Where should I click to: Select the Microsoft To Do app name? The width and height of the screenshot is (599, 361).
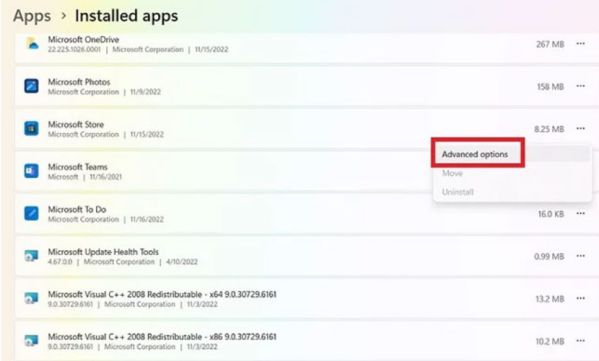77,209
